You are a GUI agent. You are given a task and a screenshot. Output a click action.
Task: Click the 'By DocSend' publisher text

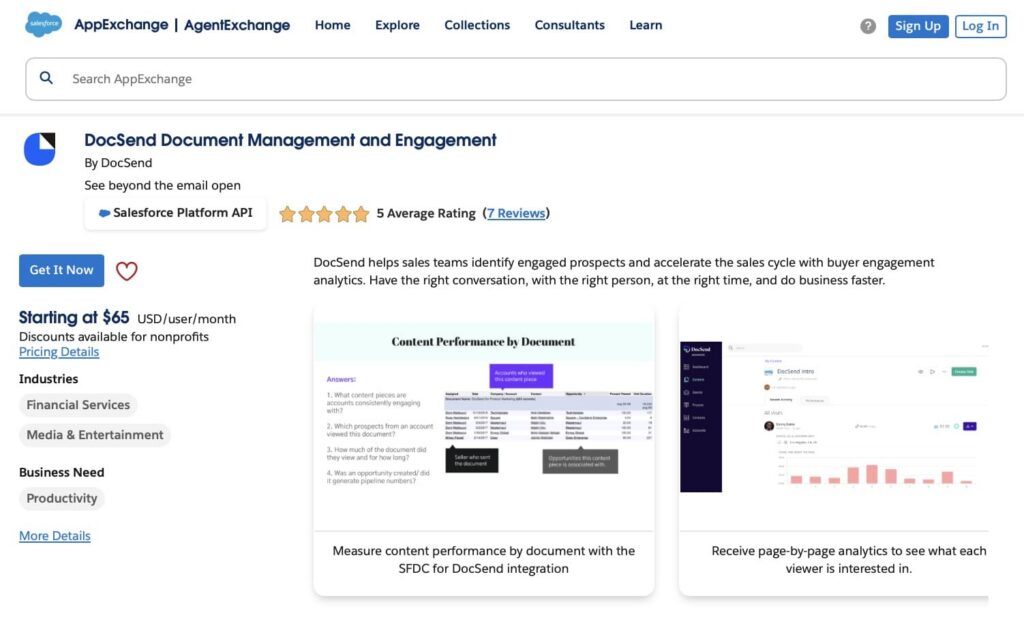pyautogui.click(x=118, y=163)
